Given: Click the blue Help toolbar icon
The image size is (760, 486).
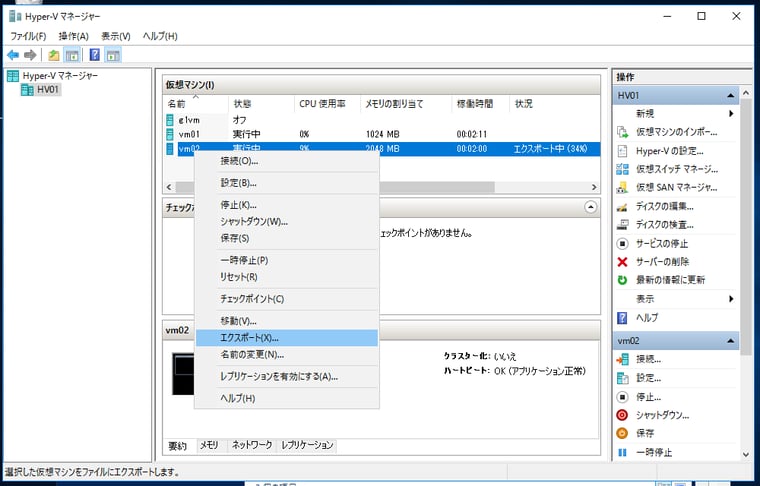Looking at the screenshot, I should [x=95, y=55].
